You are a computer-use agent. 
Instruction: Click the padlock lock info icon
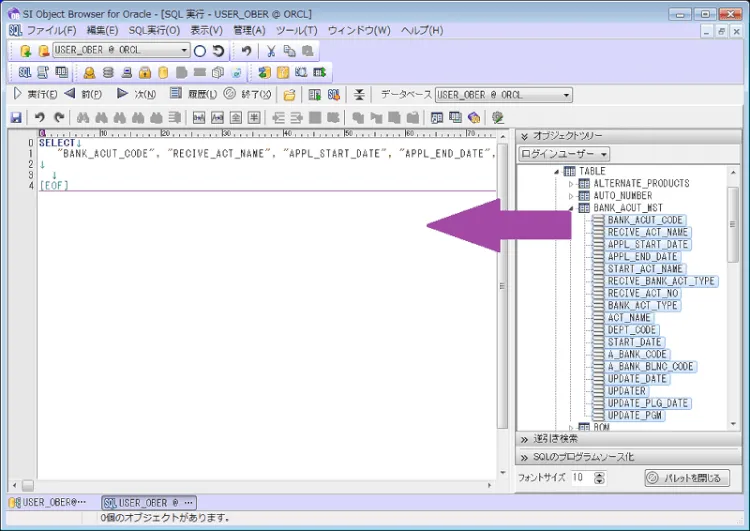pos(144,73)
